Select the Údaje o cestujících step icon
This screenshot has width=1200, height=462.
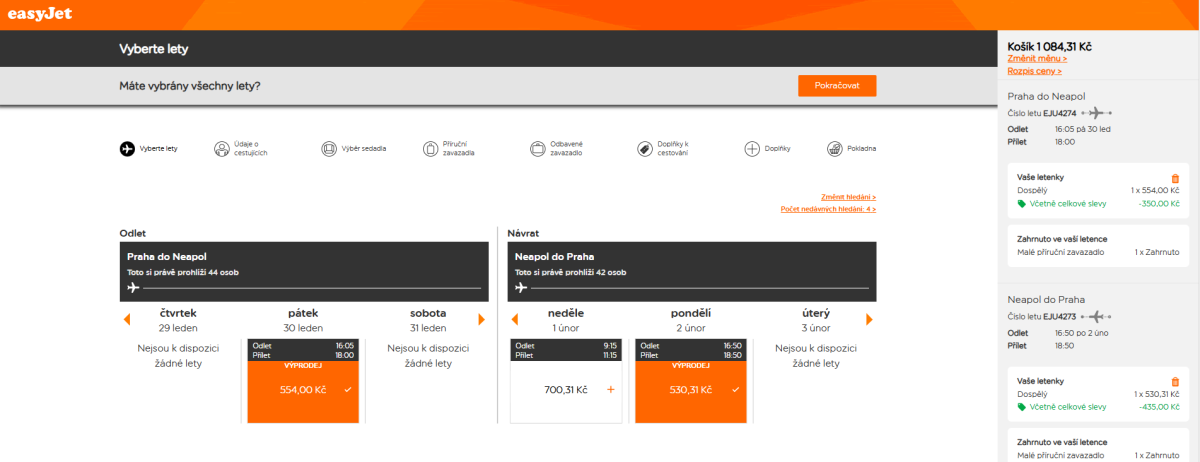click(x=221, y=149)
